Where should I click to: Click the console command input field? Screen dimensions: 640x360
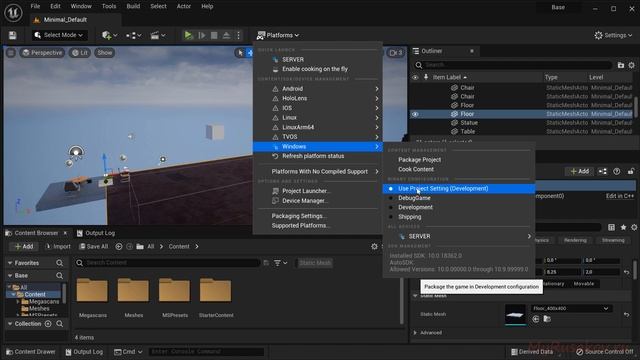206,351
